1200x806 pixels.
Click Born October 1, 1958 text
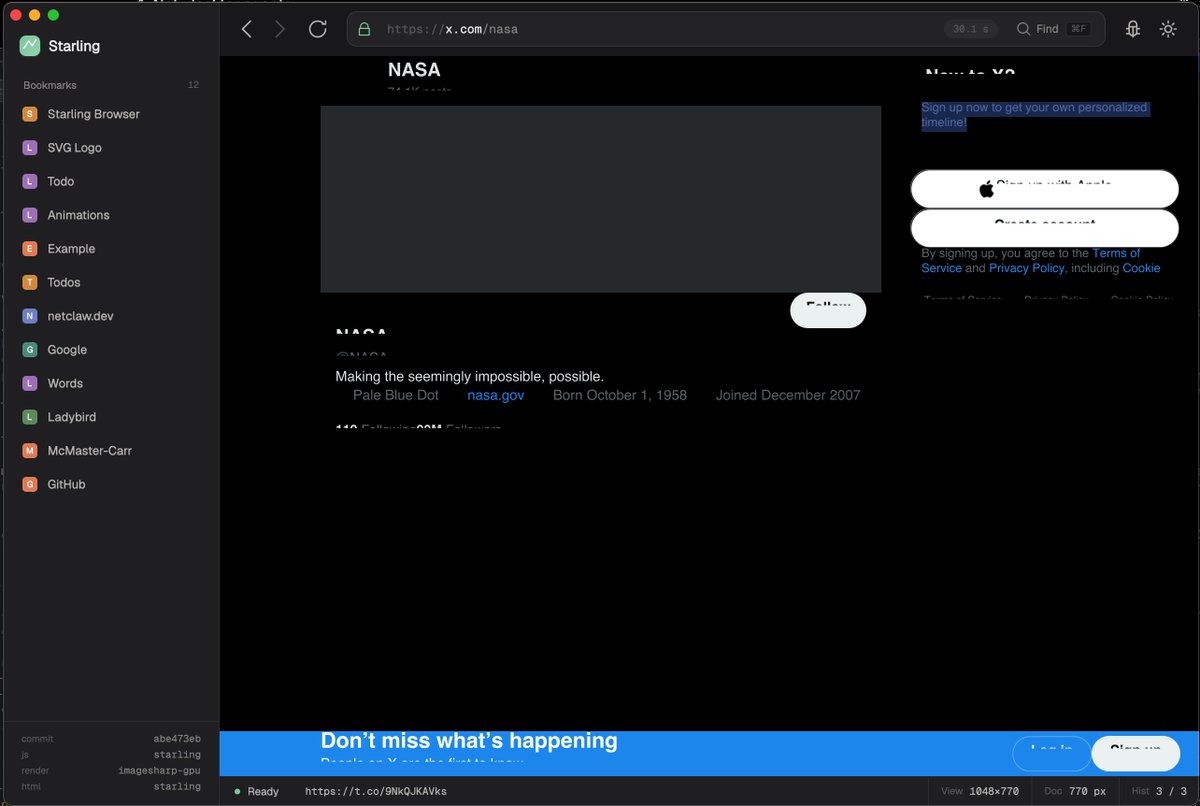pos(620,395)
